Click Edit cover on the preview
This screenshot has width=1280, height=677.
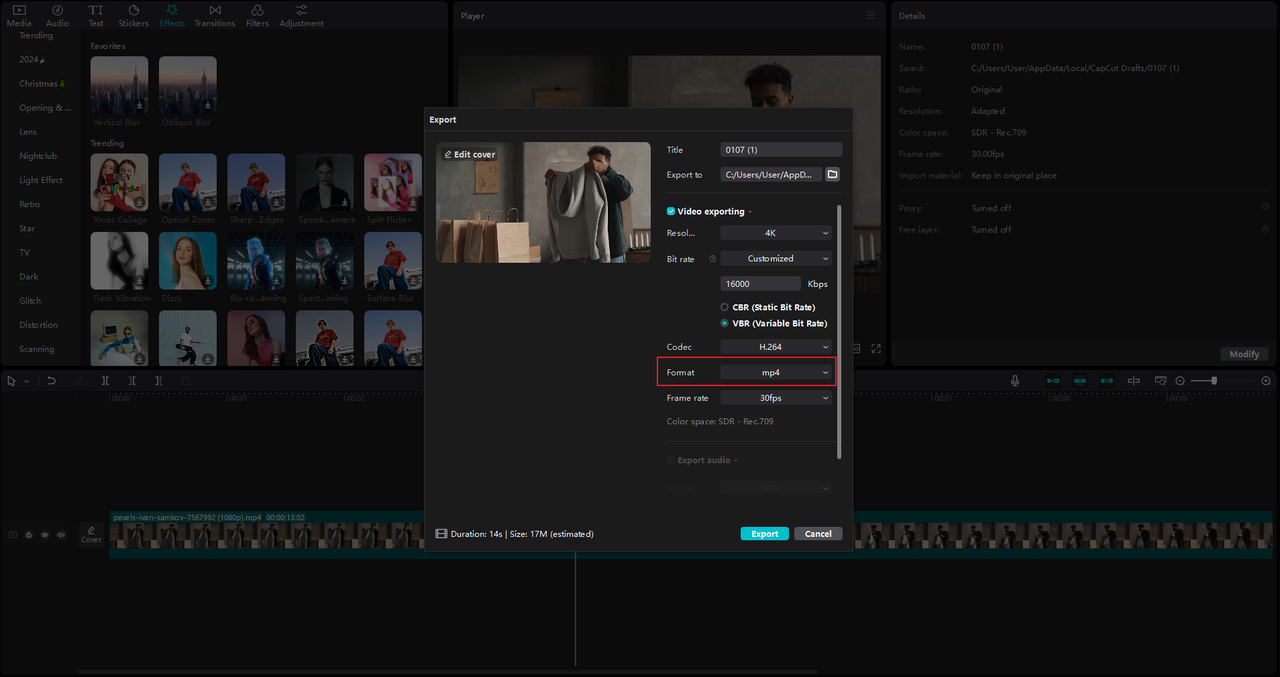470,155
